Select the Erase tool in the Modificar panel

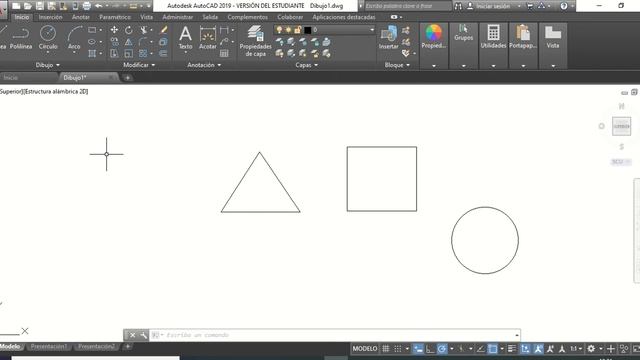pyautogui.click(x=164, y=30)
